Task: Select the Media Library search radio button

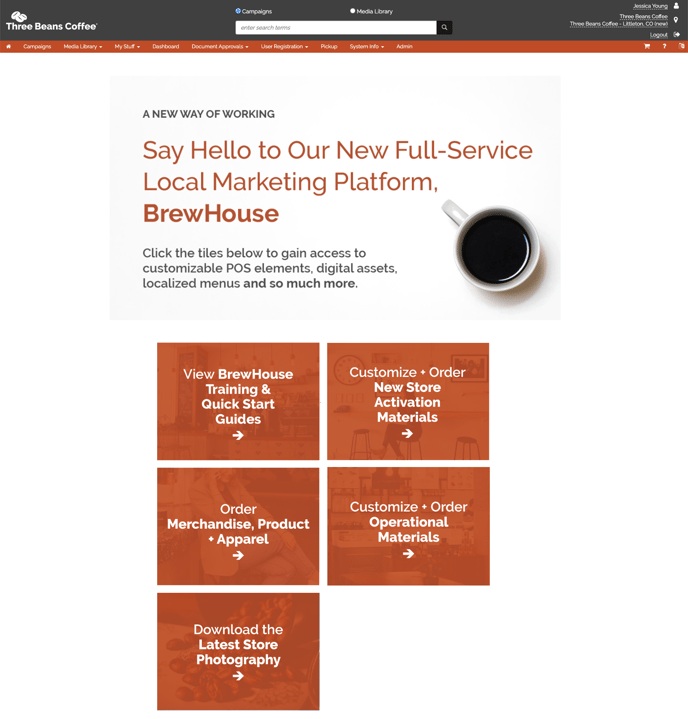Action: pyautogui.click(x=352, y=11)
